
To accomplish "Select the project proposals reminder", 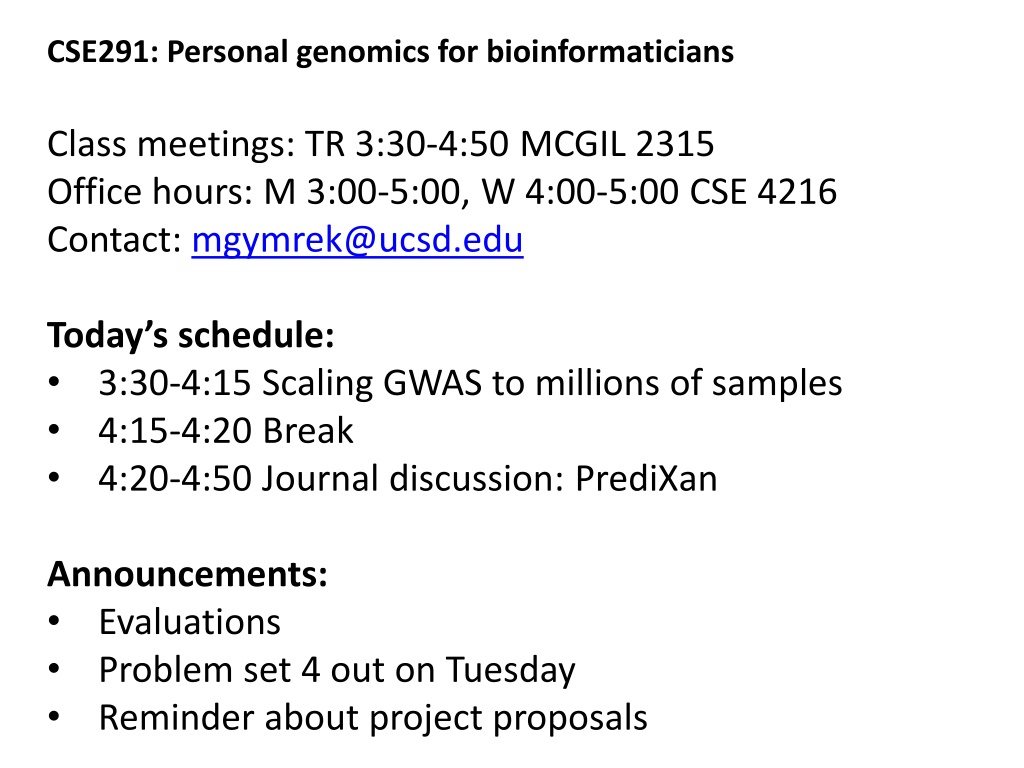I will [x=373, y=718].
